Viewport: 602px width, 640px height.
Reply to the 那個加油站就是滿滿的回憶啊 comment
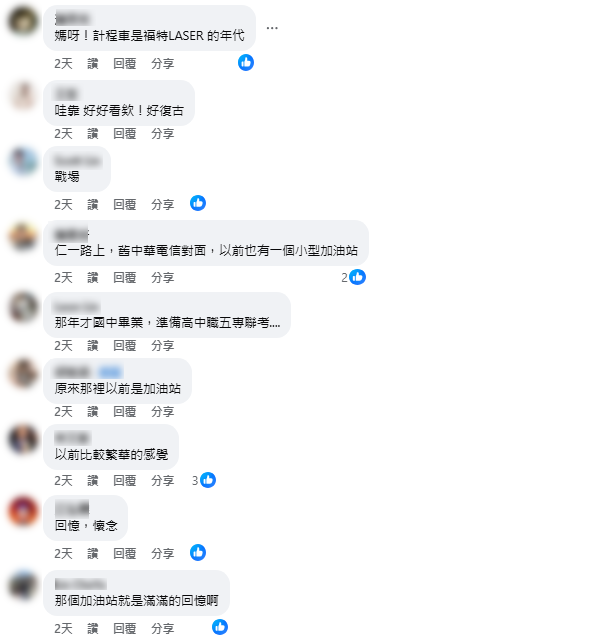pos(124,628)
